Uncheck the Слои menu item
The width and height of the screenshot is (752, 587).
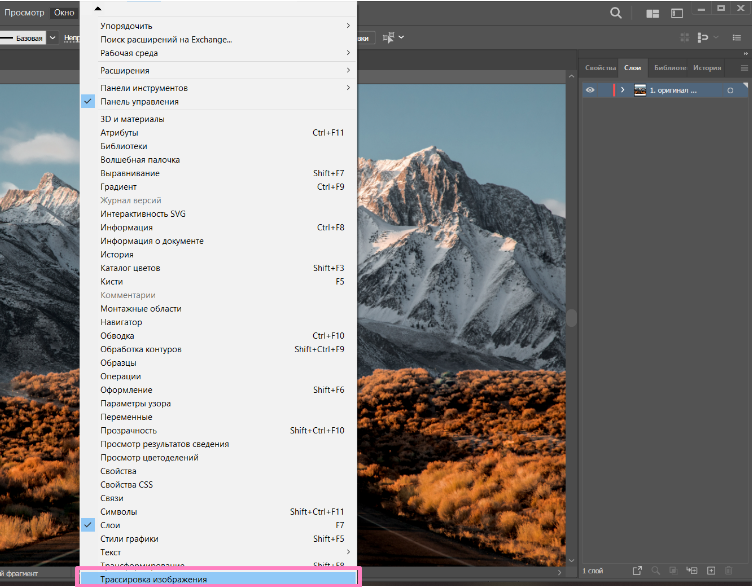tap(111, 525)
